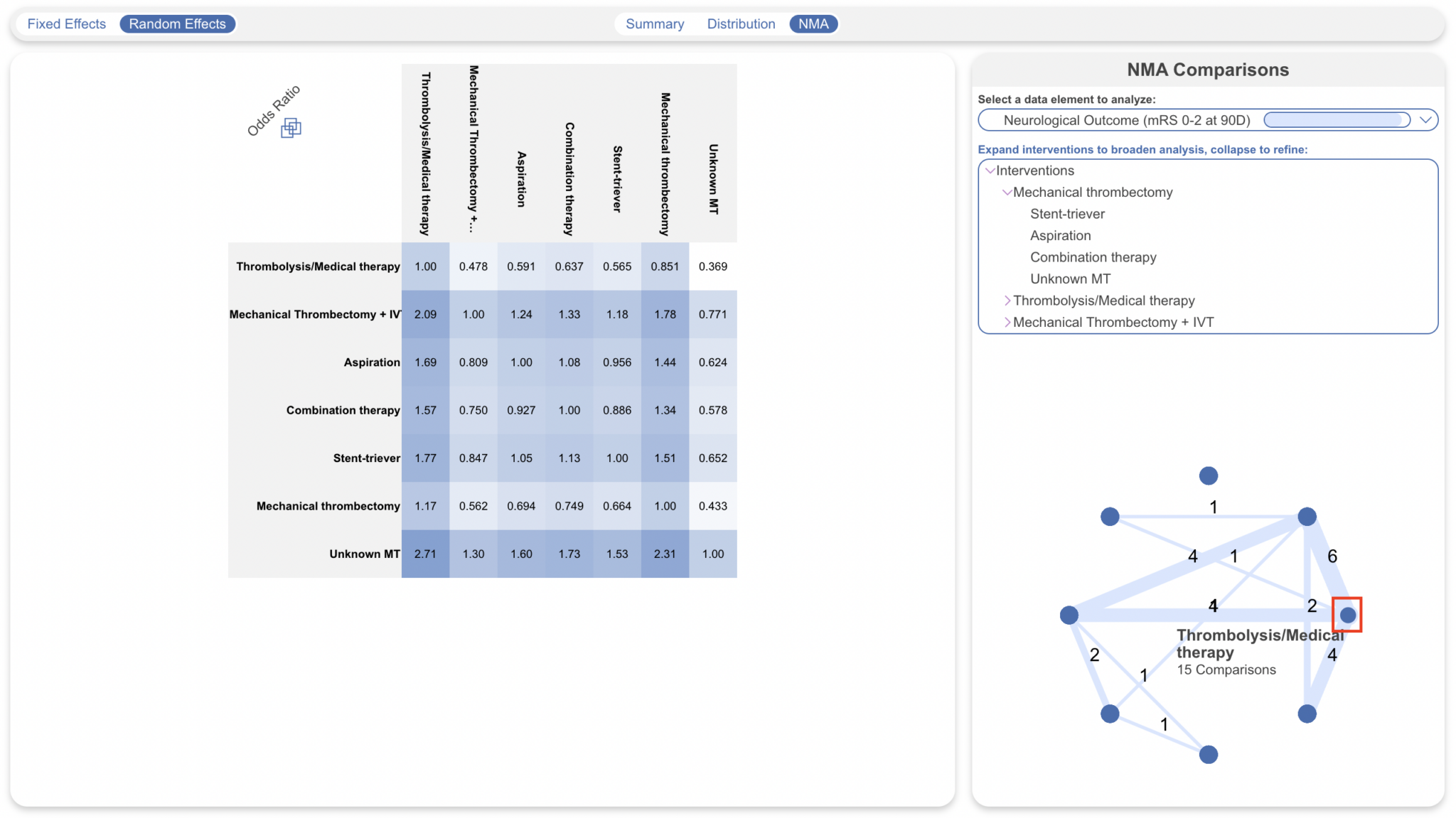Image resolution: width=1456 pixels, height=818 pixels.
Task: Switch to the Summary tab
Action: pos(655,23)
